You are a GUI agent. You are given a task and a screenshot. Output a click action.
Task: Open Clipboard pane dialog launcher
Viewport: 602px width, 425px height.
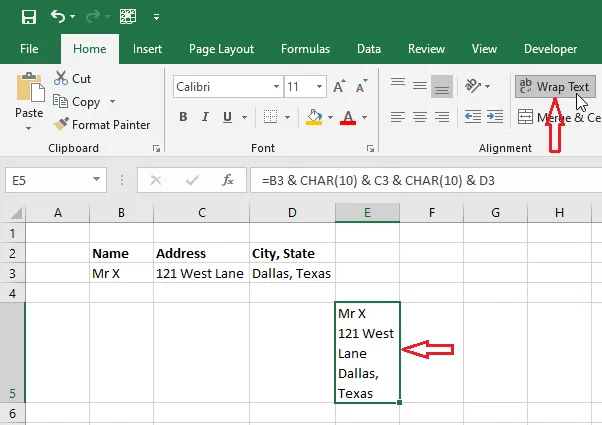coord(156,149)
